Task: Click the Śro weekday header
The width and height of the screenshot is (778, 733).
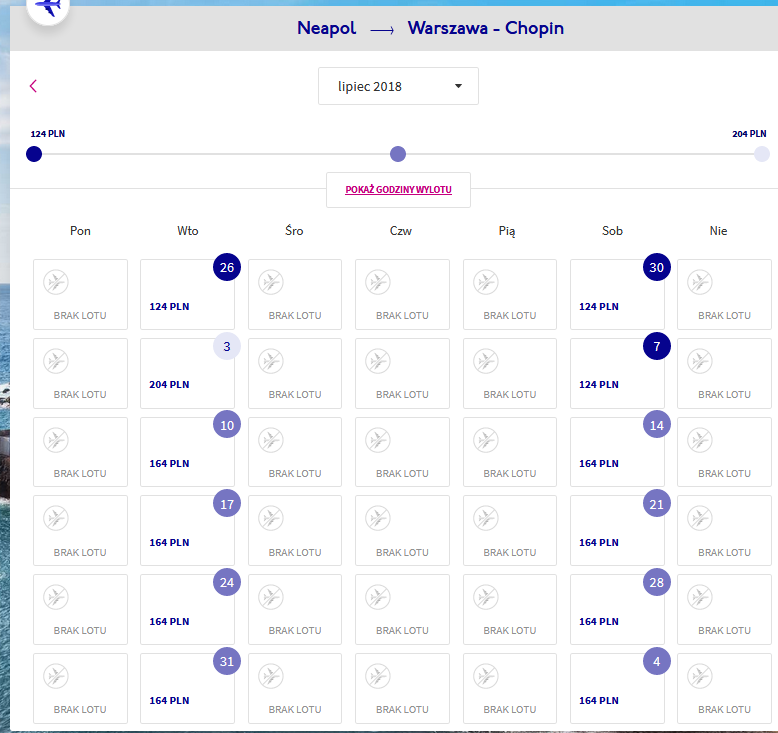Action: tap(294, 231)
